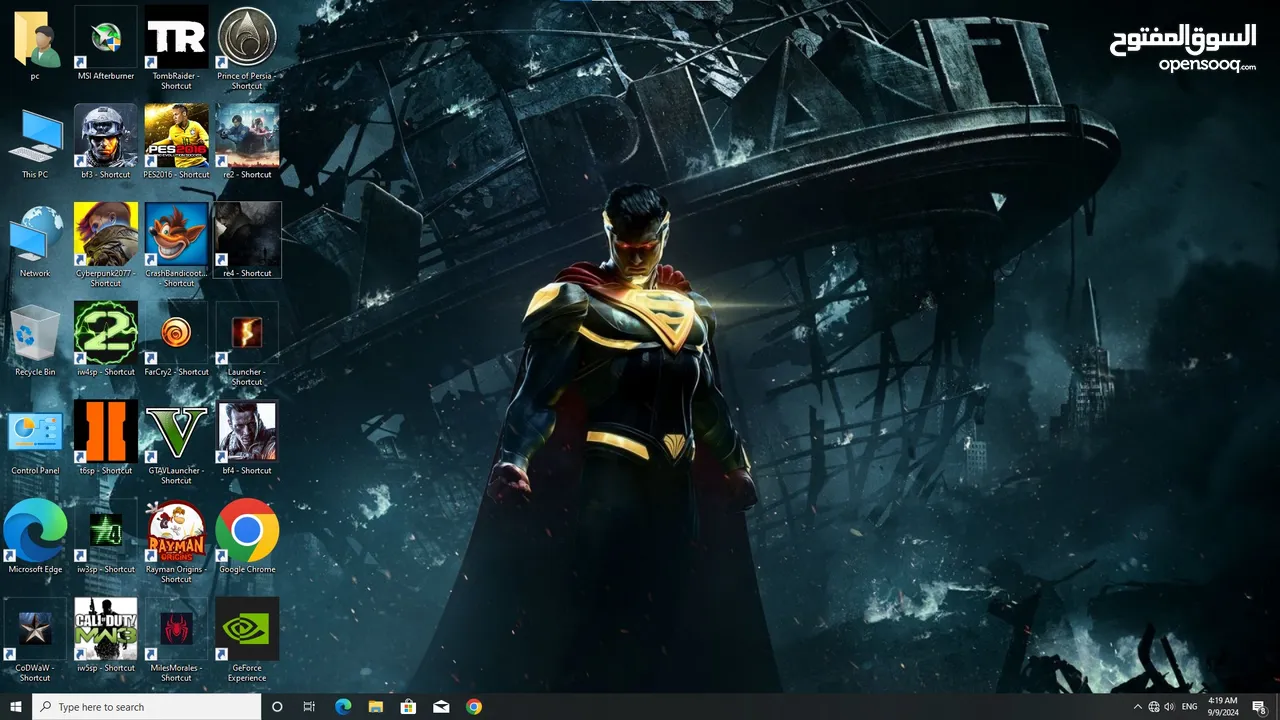The width and height of the screenshot is (1280, 720).
Task: Open Microsoft Store from the taskbar
Action: [x=408, y=707]
